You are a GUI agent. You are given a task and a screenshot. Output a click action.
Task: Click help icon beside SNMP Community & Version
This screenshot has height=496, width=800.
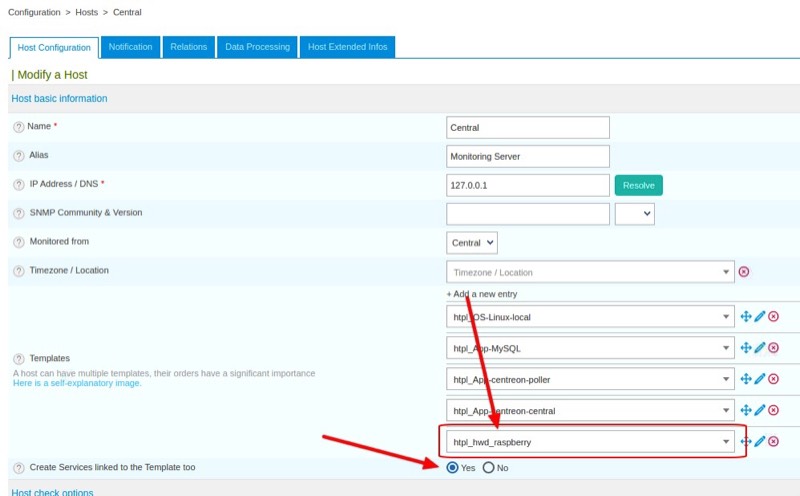point(18,213)
